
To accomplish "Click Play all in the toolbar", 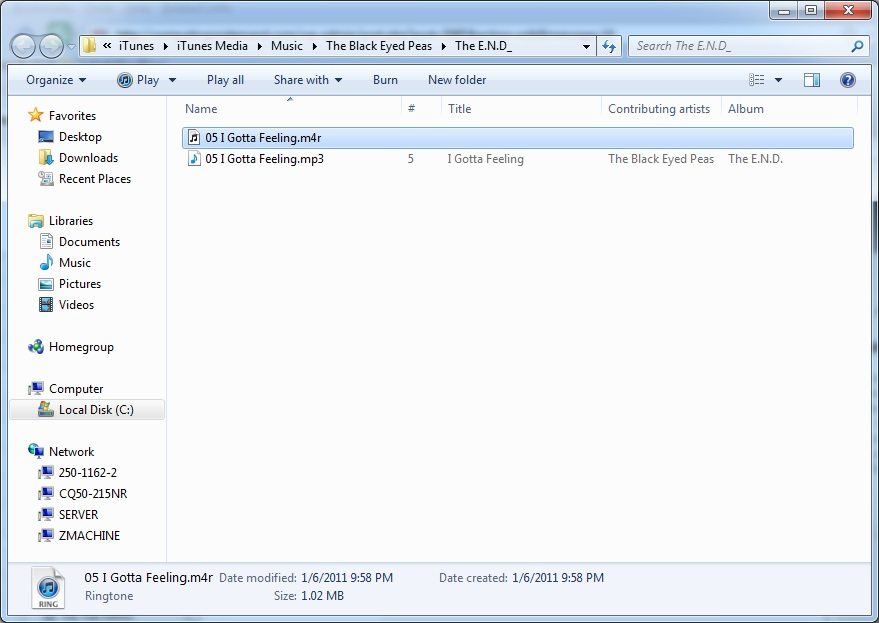I will tap(225, 80).
